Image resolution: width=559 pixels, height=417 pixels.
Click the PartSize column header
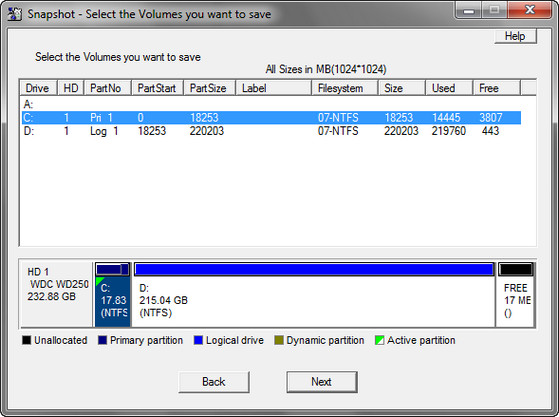pos(210,88)
